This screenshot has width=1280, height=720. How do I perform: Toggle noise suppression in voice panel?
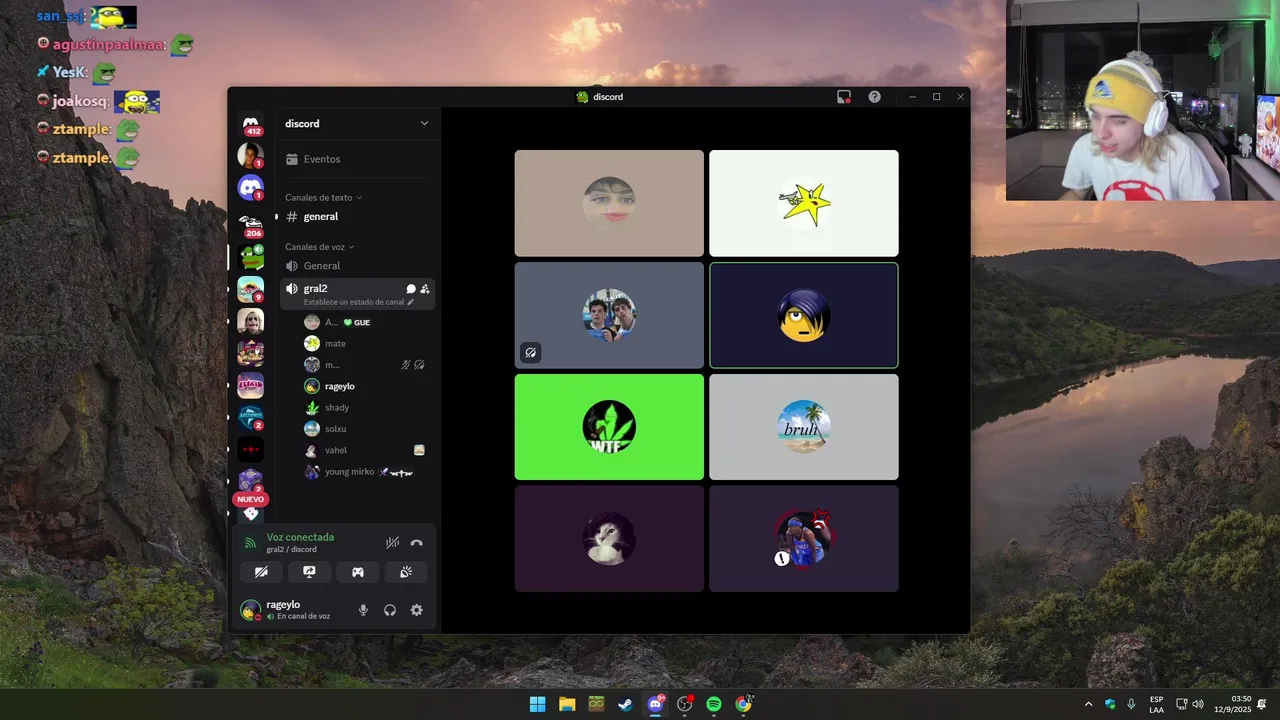pos(393,543)
